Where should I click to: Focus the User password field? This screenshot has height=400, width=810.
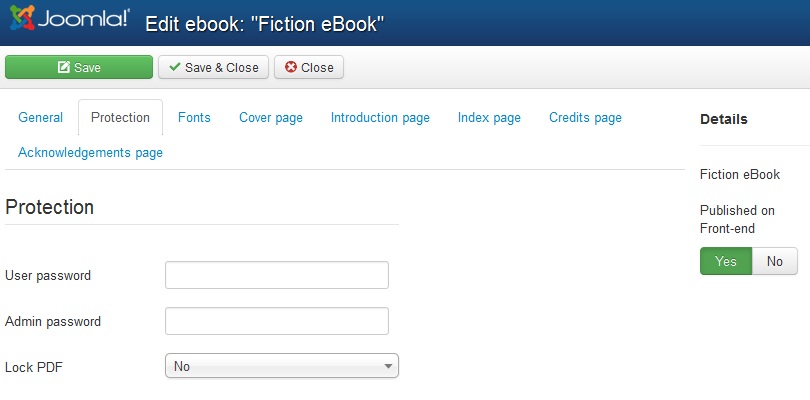tap(277, 275)
